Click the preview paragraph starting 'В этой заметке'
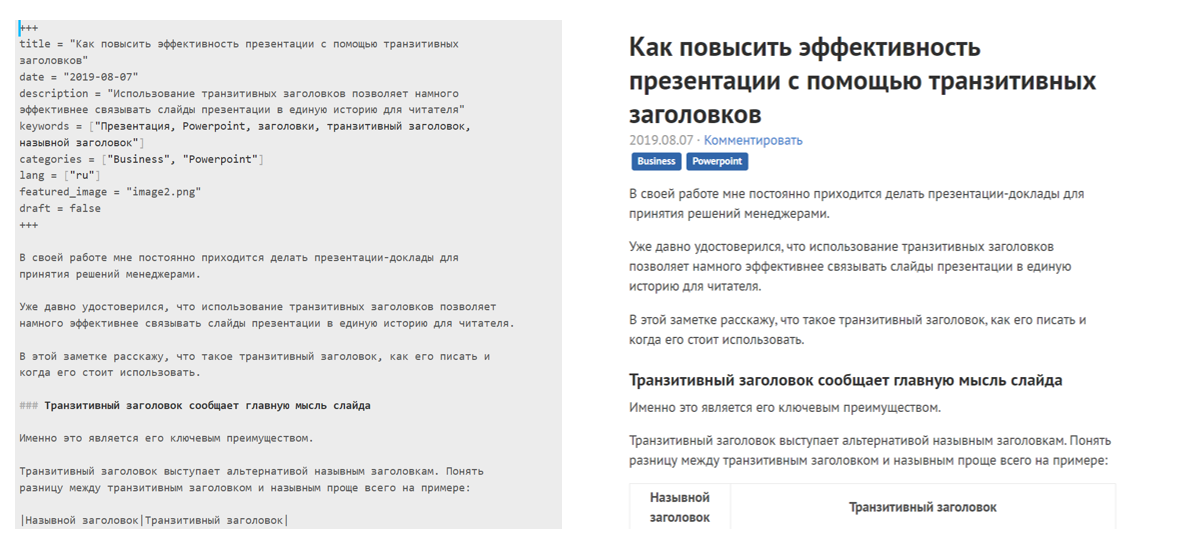This screenshot has height=546, width=1201. pyautogui.click(x=857, y=329)
